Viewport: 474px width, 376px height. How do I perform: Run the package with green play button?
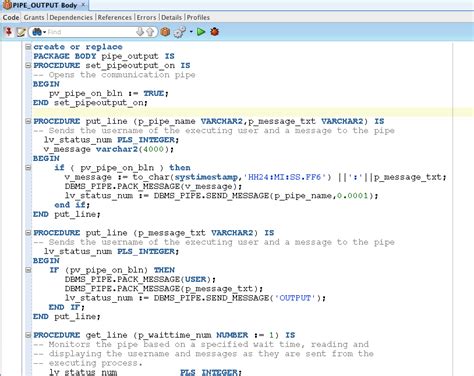click(201, 32)
